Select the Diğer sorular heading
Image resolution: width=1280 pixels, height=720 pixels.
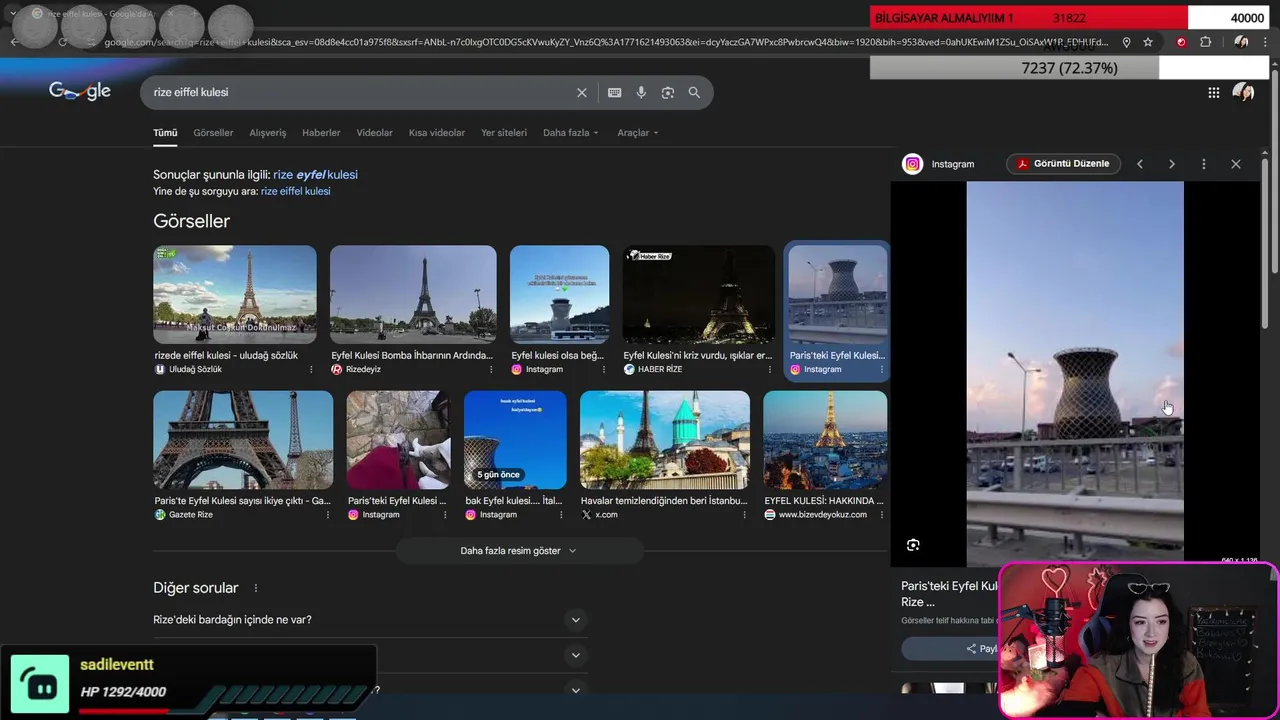pyautogui.click(x=196, y=588)
